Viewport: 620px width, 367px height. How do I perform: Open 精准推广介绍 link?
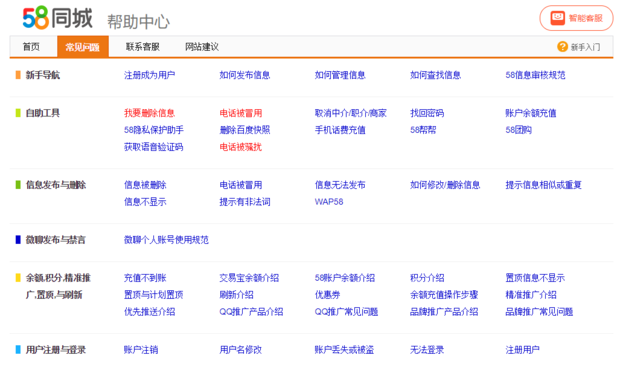(x=531, y=295)
